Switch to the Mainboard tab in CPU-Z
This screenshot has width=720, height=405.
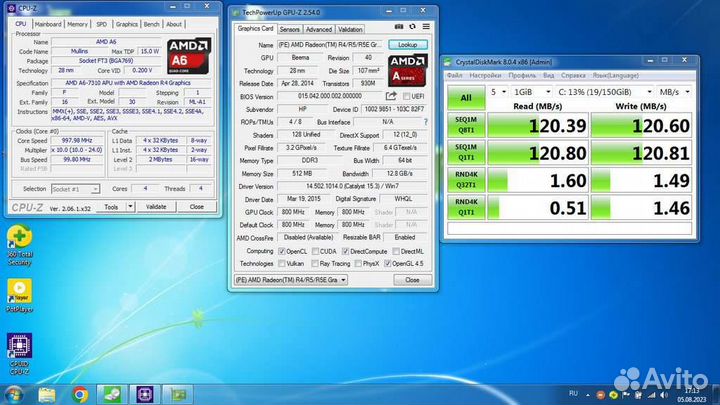(48, 24)
